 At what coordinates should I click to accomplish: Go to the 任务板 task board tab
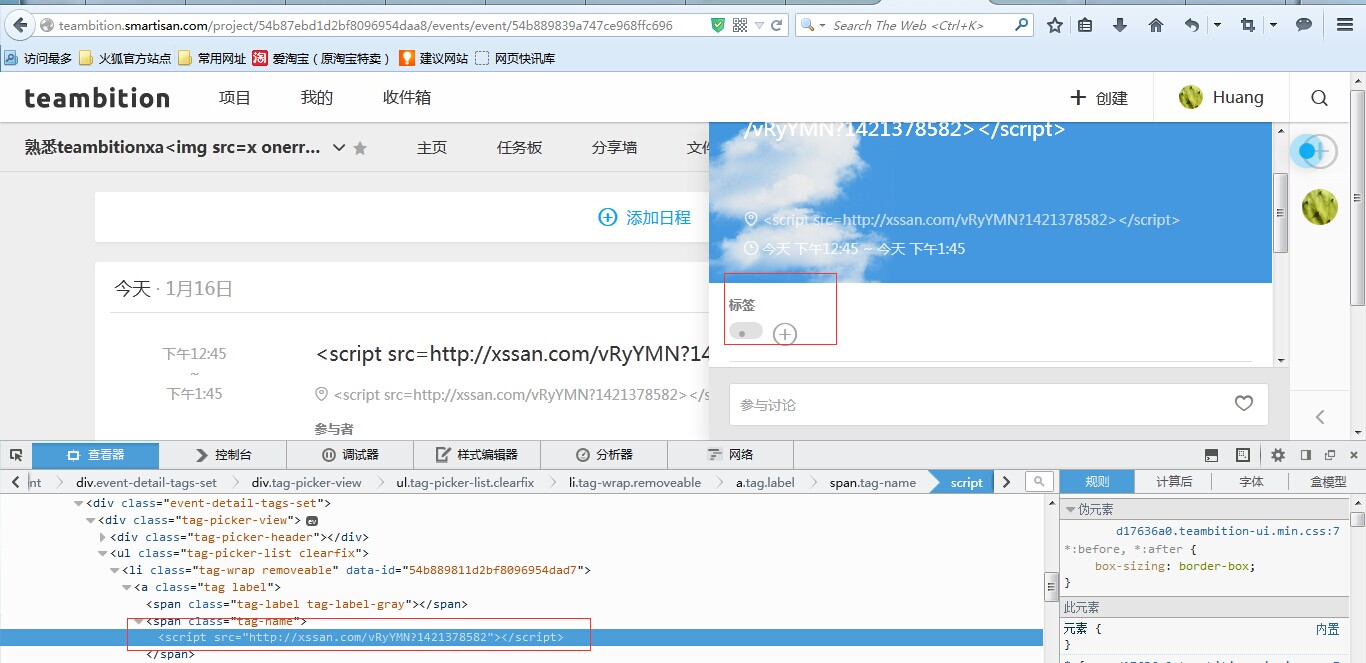pos(519,148)
